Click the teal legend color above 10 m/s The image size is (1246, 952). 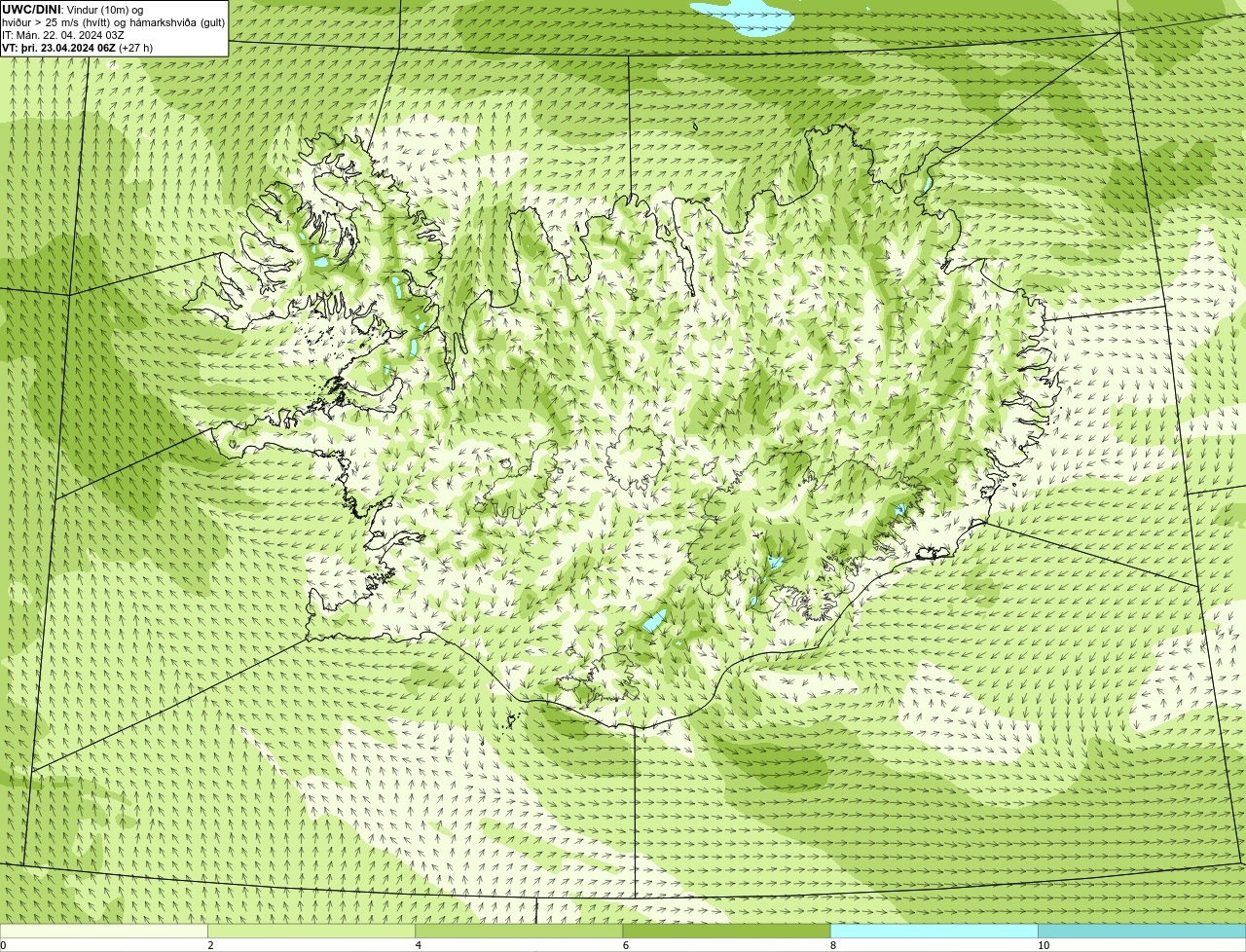click(1142, 931)
